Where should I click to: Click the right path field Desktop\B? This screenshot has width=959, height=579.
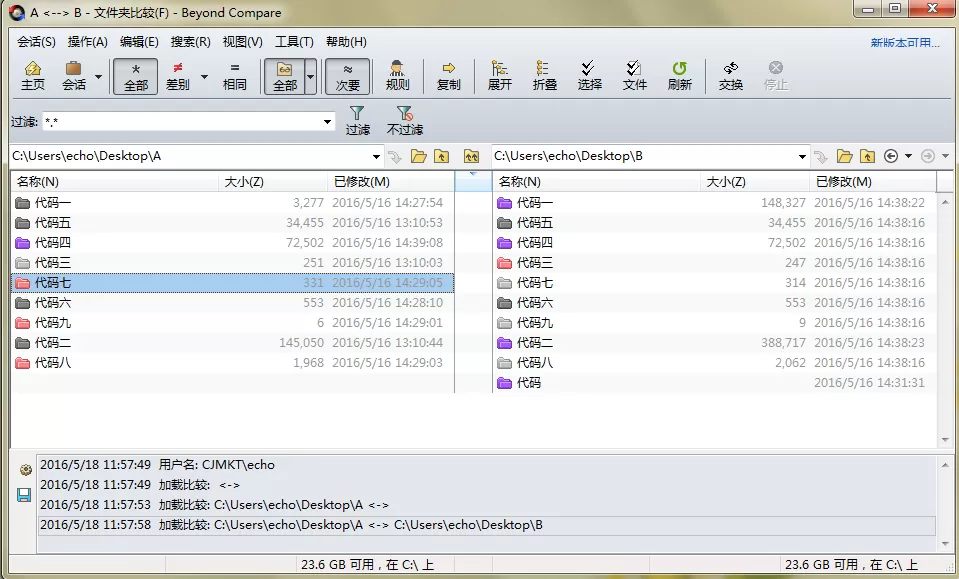(644, 156)
